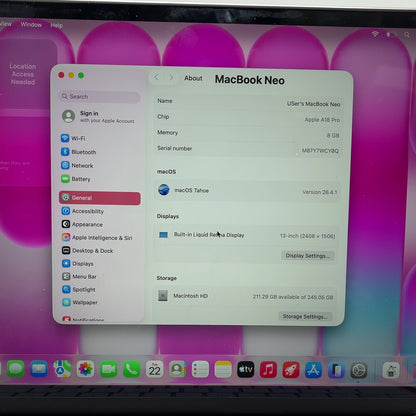Open the Help menu
The height and width of the screenshot is (416, 416).
(57, 25)
